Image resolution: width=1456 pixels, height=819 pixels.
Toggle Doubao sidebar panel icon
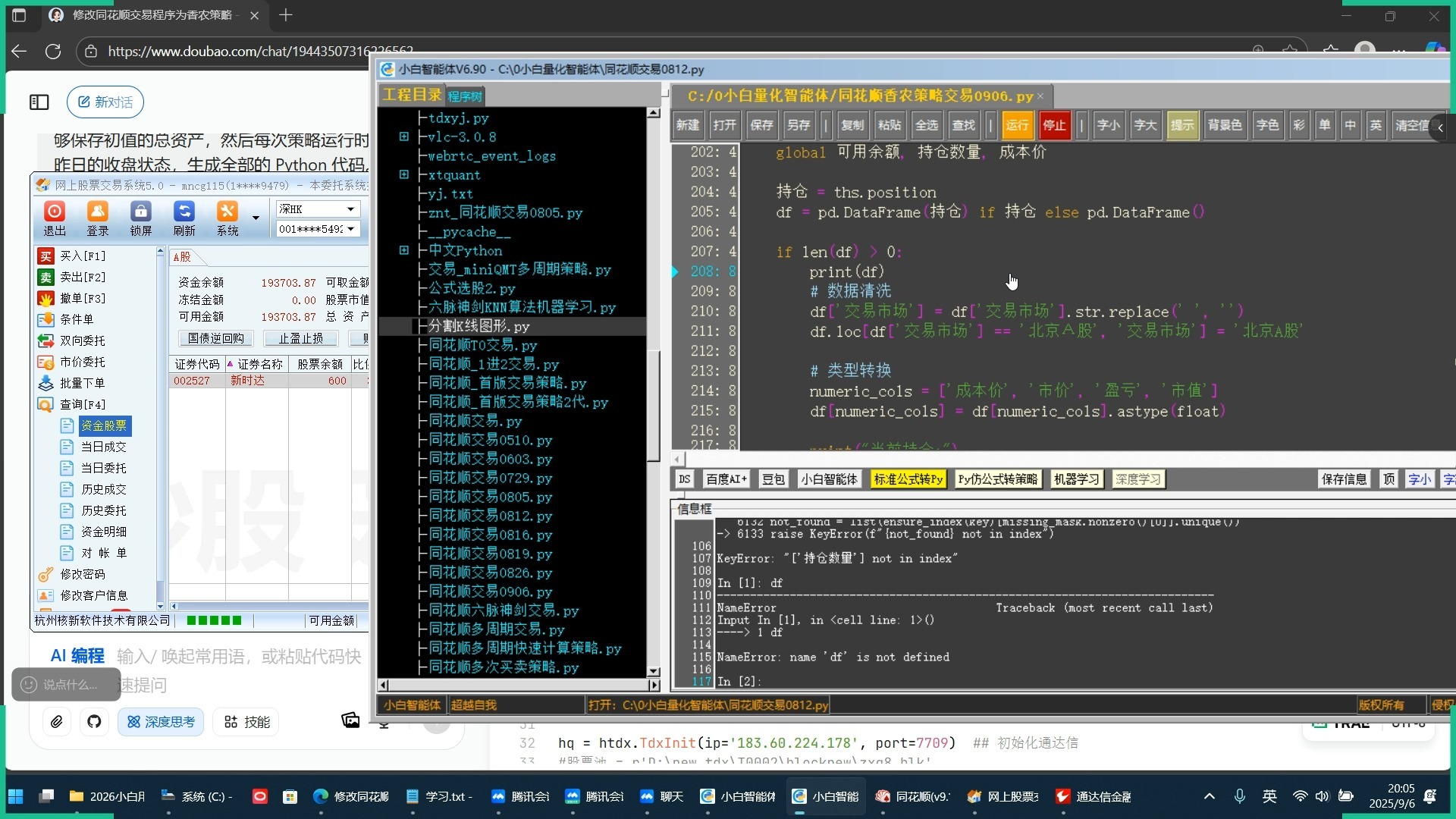click(x=39, y=102)
